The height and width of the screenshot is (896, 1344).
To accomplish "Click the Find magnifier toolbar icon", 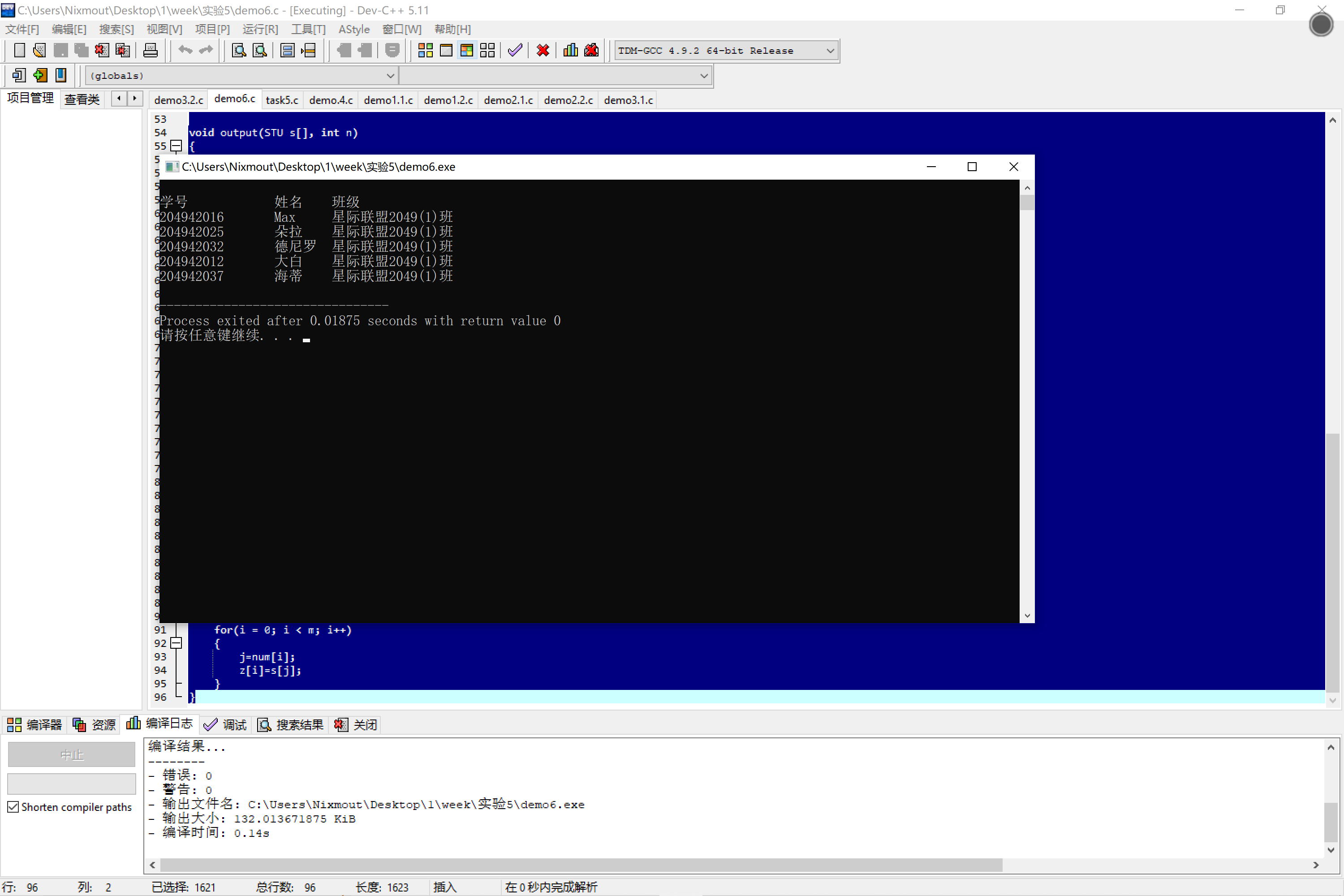I will 239,50.
